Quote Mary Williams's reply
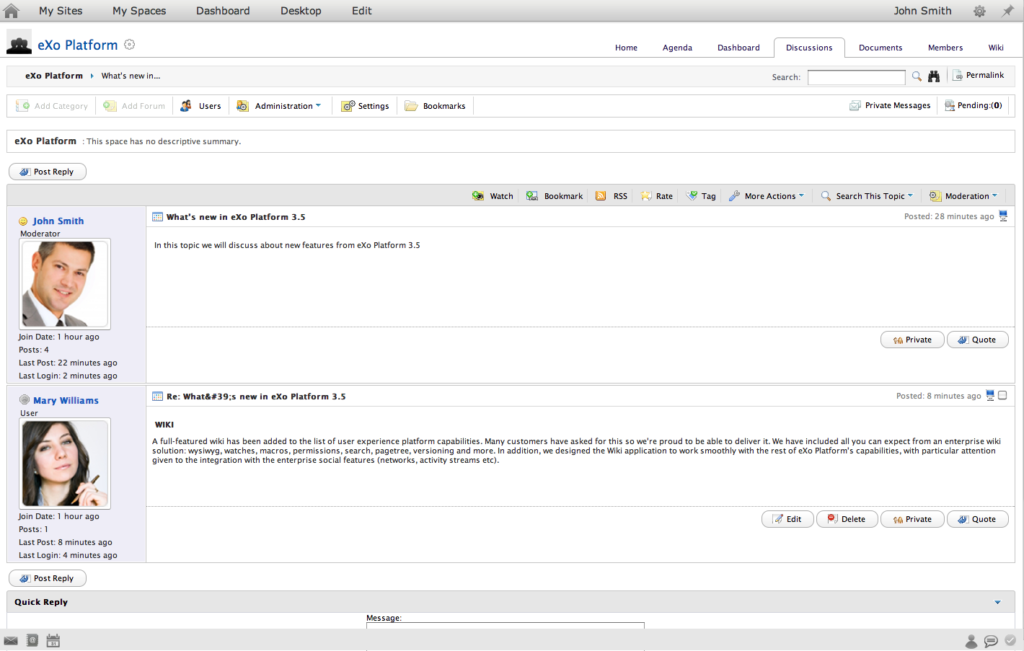Viewport: 1024px width, 651px height. click(977, 519)
